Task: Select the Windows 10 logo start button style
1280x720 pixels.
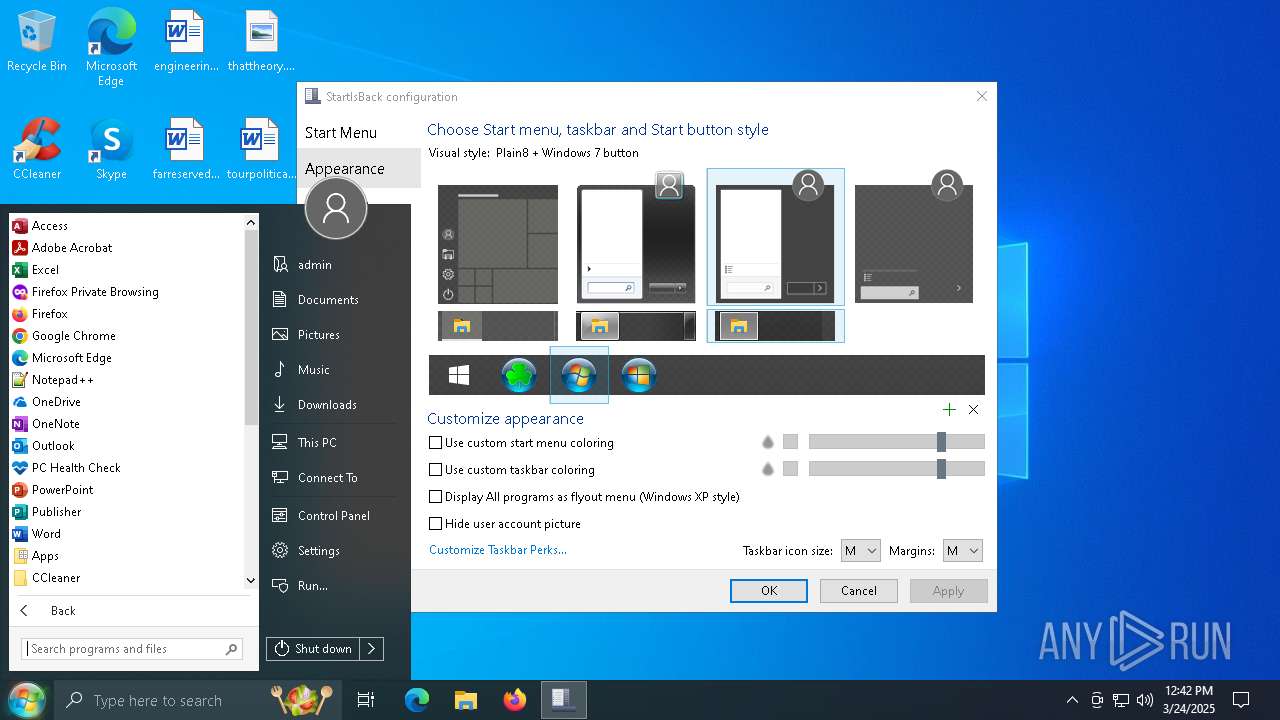Action: tap(459, 375)
